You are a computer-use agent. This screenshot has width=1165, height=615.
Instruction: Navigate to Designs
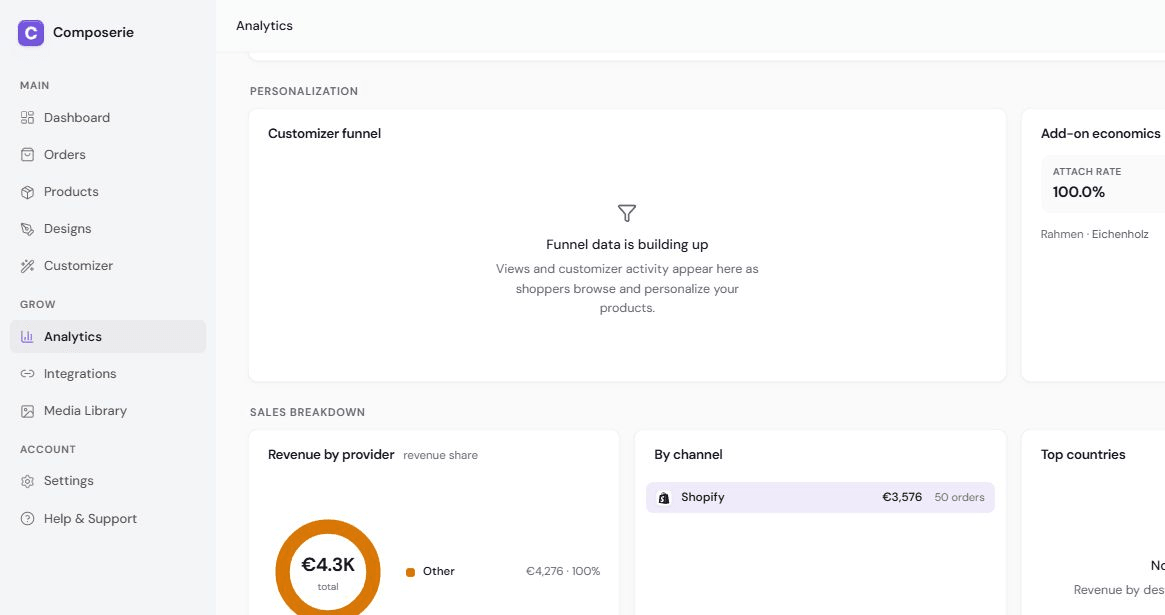[x=108, y=229]
